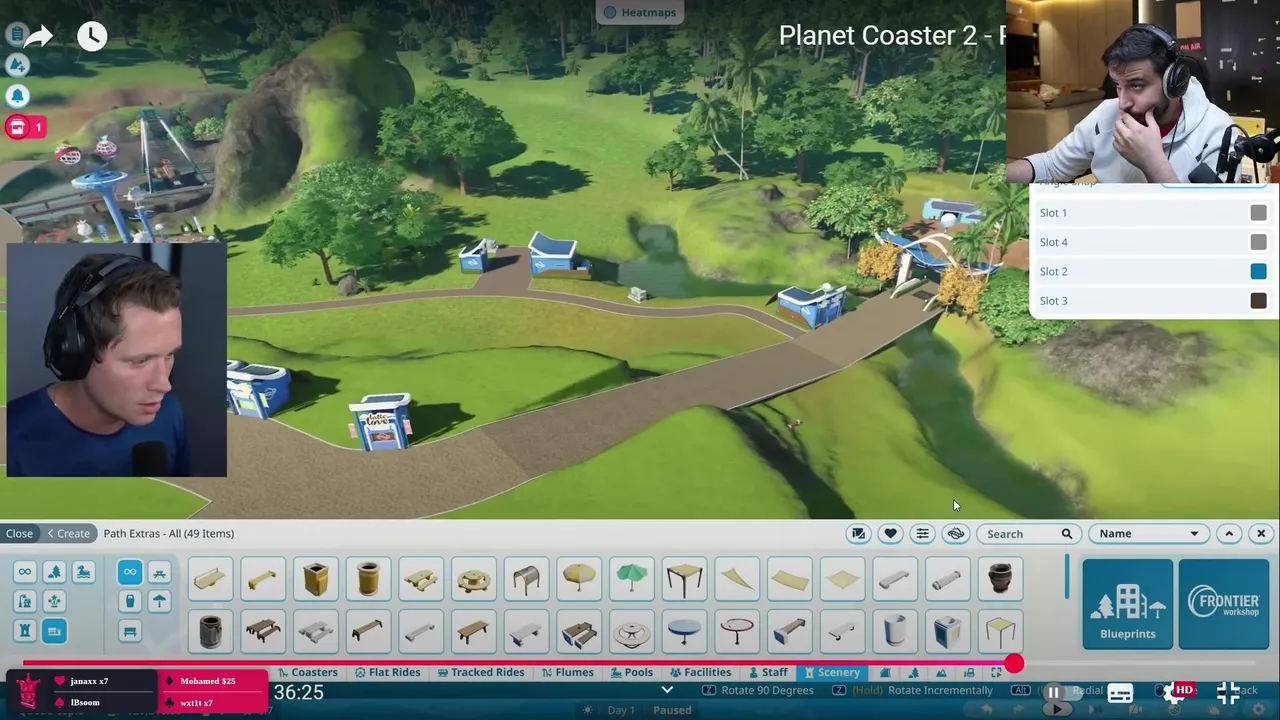The height and width of the screenshot is (720, 1280).
Task: Filter by picnic table type
Action: point(159,572)
